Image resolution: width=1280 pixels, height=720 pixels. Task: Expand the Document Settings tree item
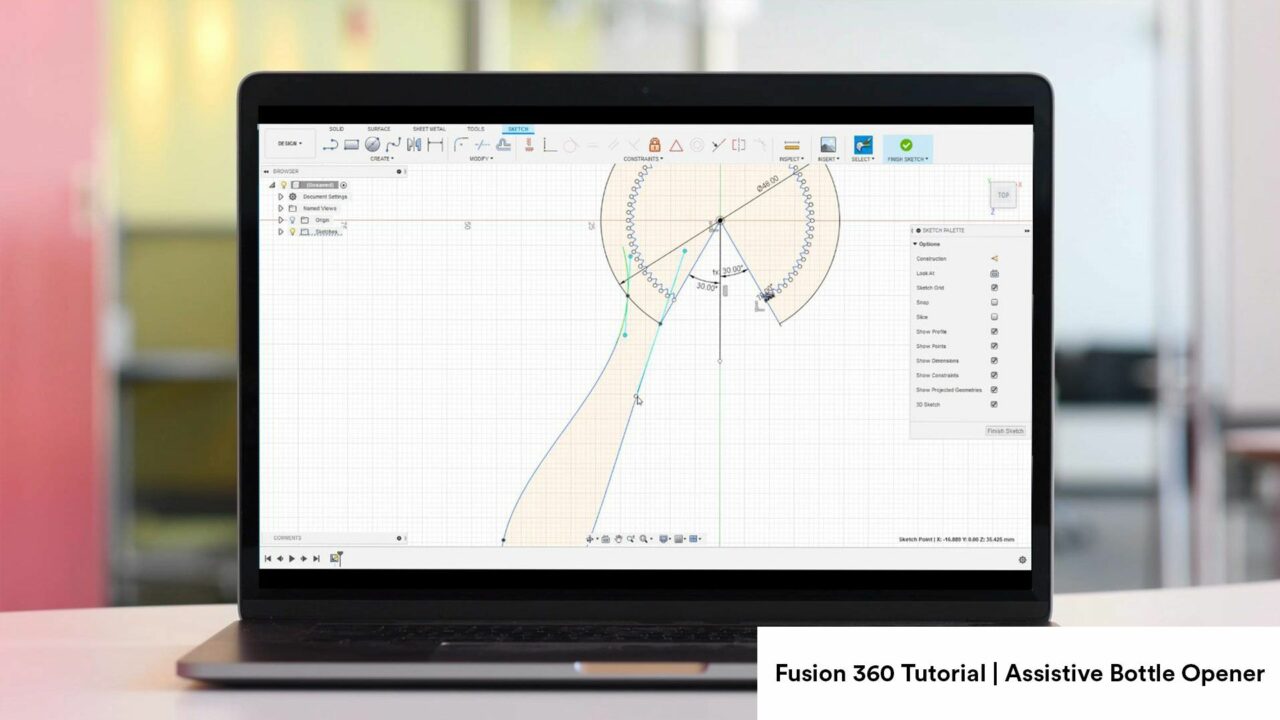281,197
